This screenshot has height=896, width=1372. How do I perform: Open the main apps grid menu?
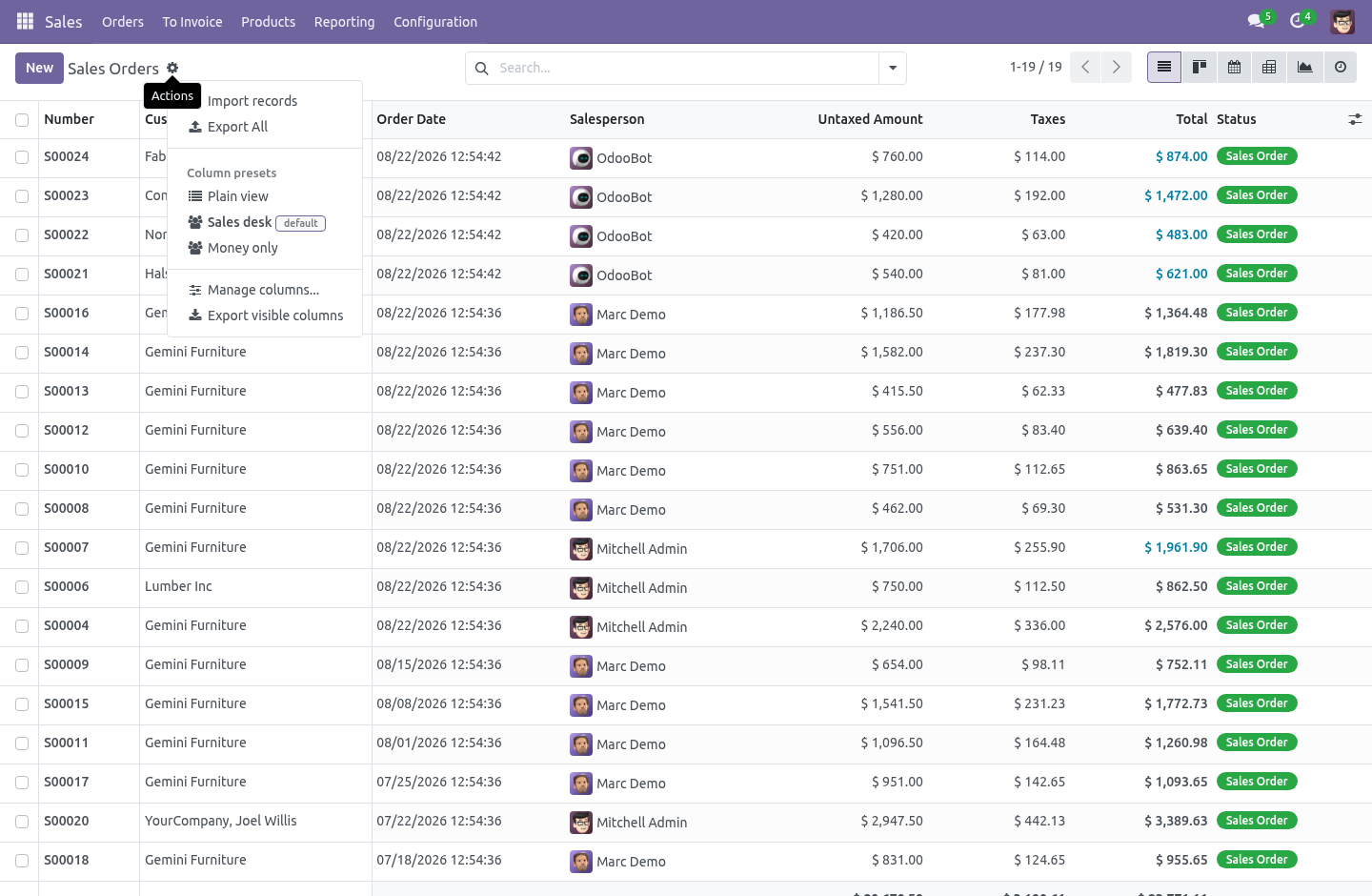coord(26,21)
